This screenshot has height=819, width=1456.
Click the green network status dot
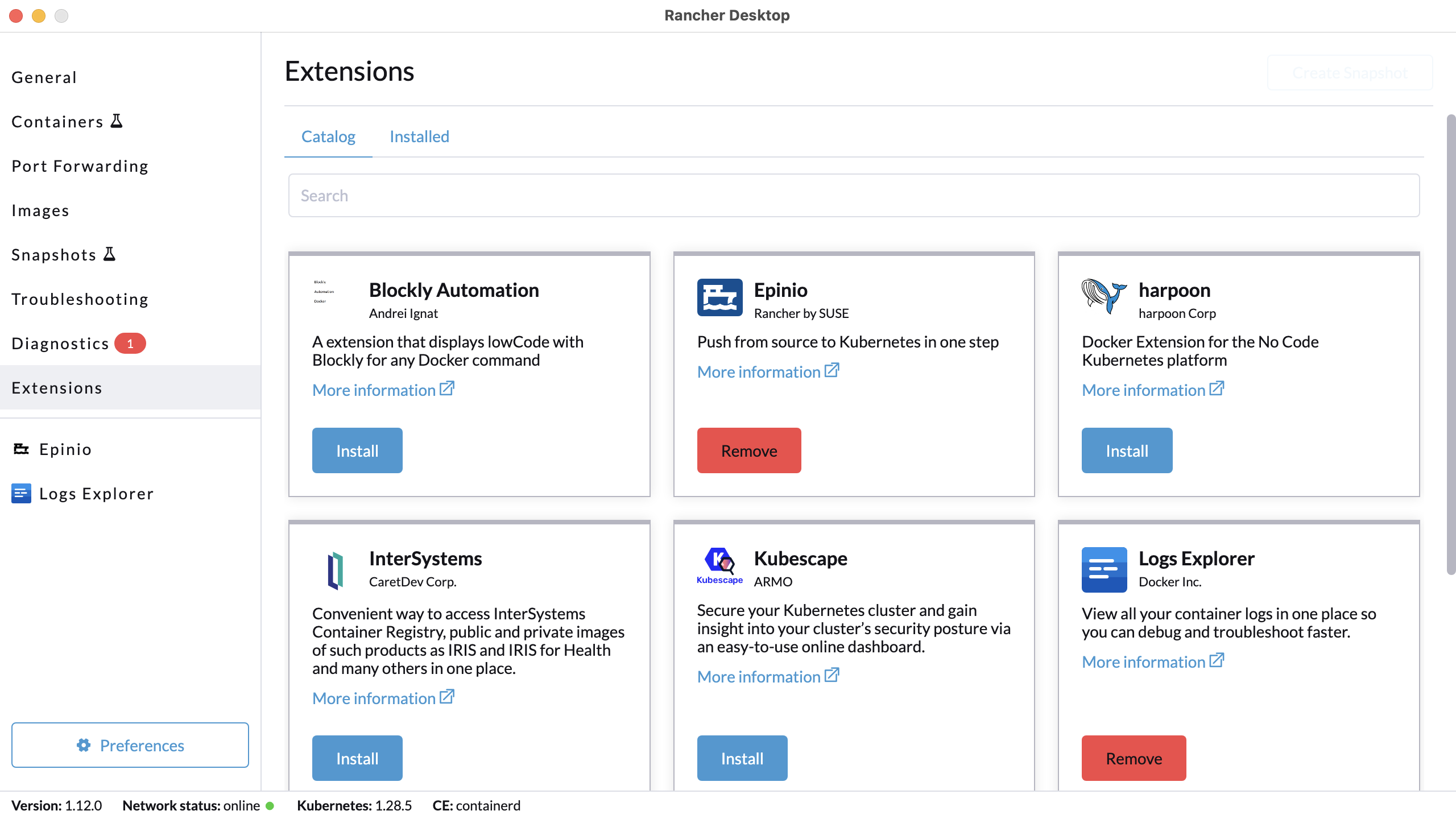pos(270,805)
